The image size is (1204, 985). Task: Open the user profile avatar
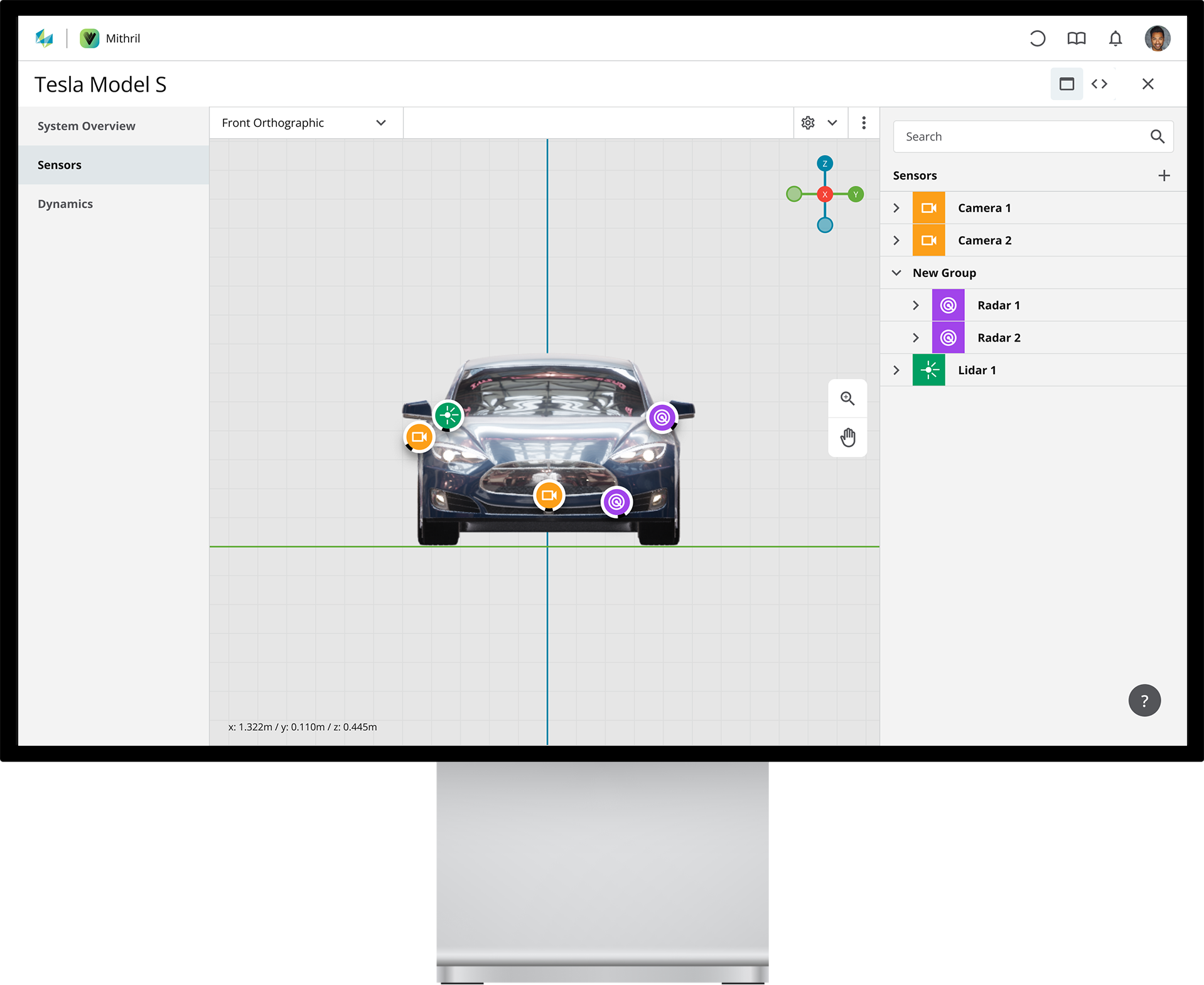[1157, 38]
